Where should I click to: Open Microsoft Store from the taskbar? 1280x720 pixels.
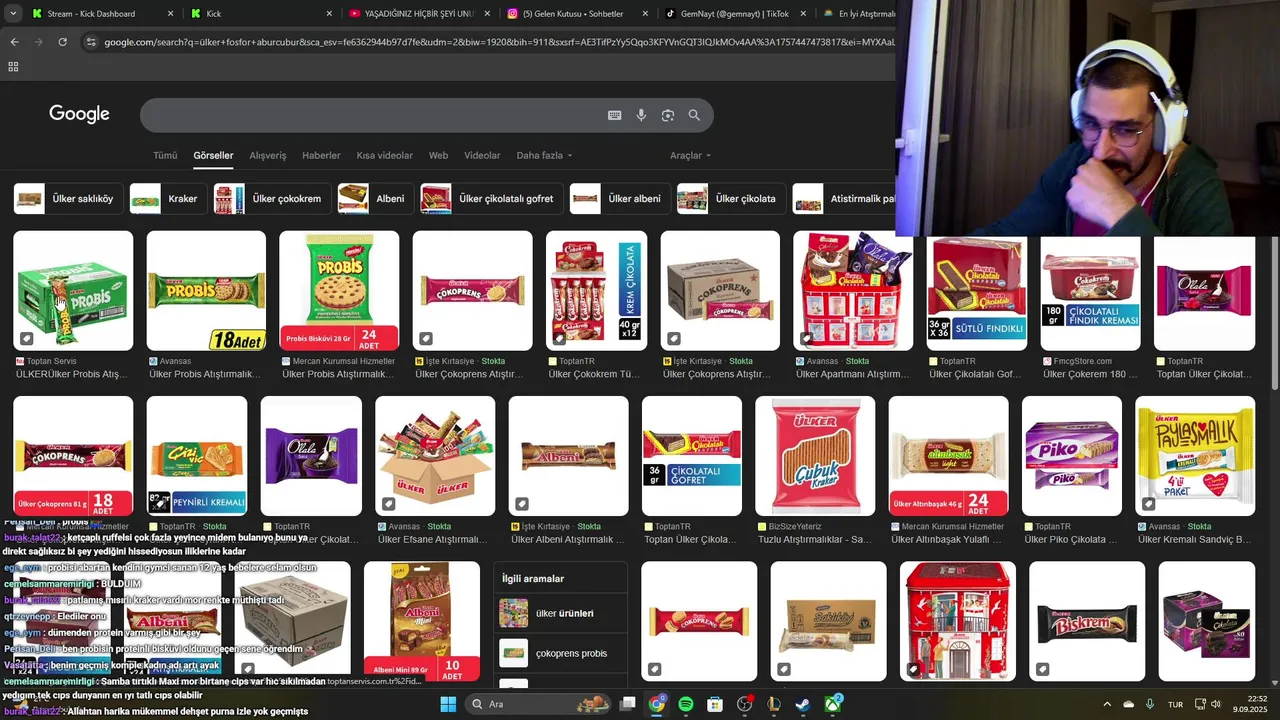(715, 704)
